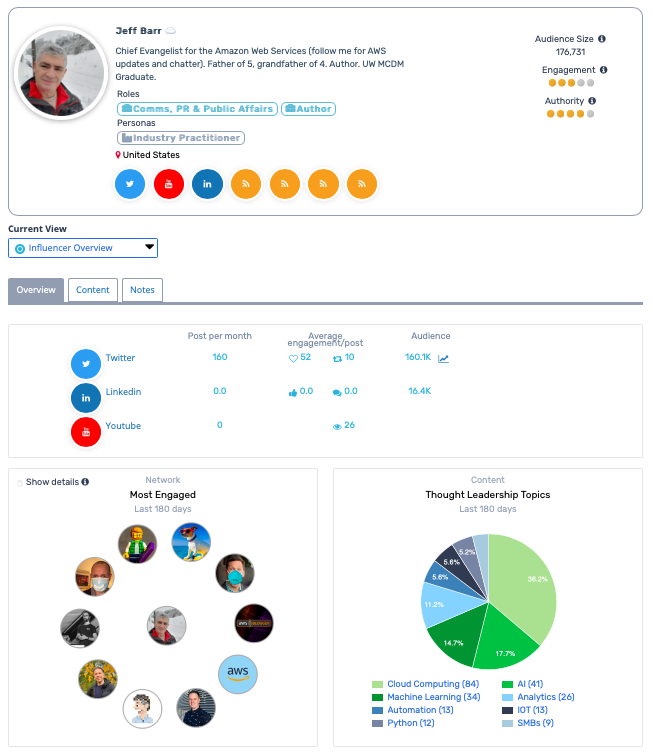Viewport: 653px width, 753px height.
Task: Click the Cloud Computing legend color swatch
Action: (377, 684)
